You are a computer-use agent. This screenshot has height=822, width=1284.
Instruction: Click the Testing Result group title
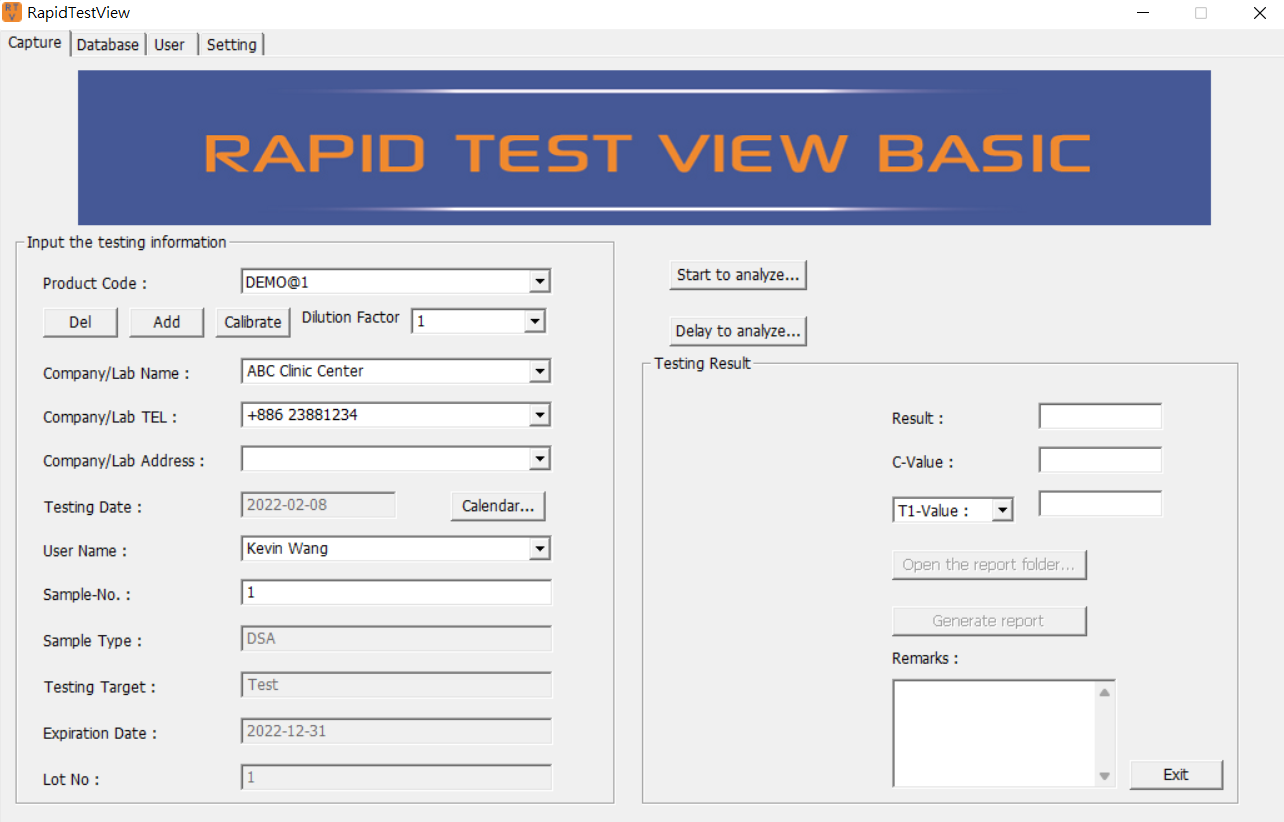tap(702, 363)
